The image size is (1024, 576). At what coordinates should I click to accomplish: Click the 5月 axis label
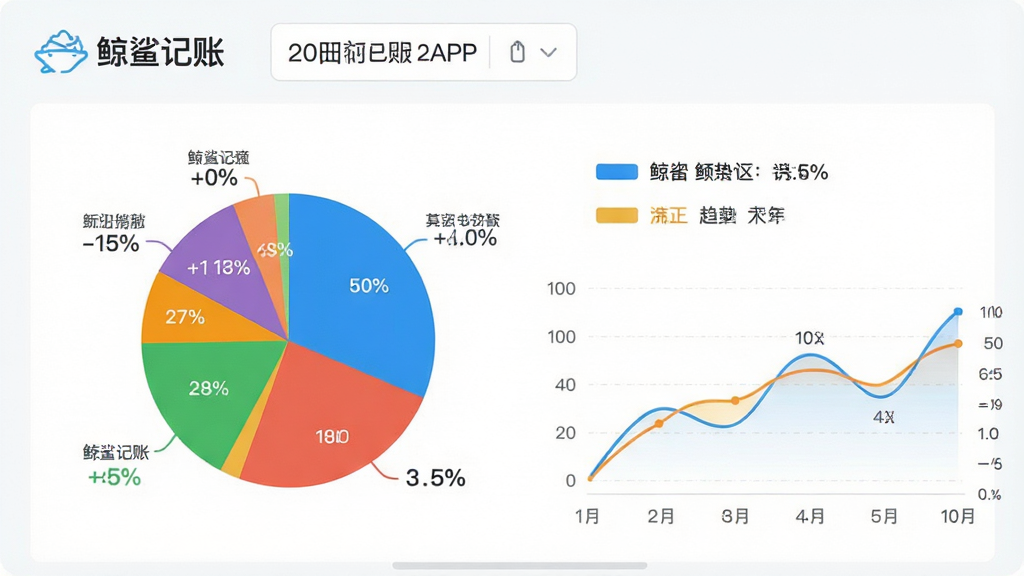(884, 517)
